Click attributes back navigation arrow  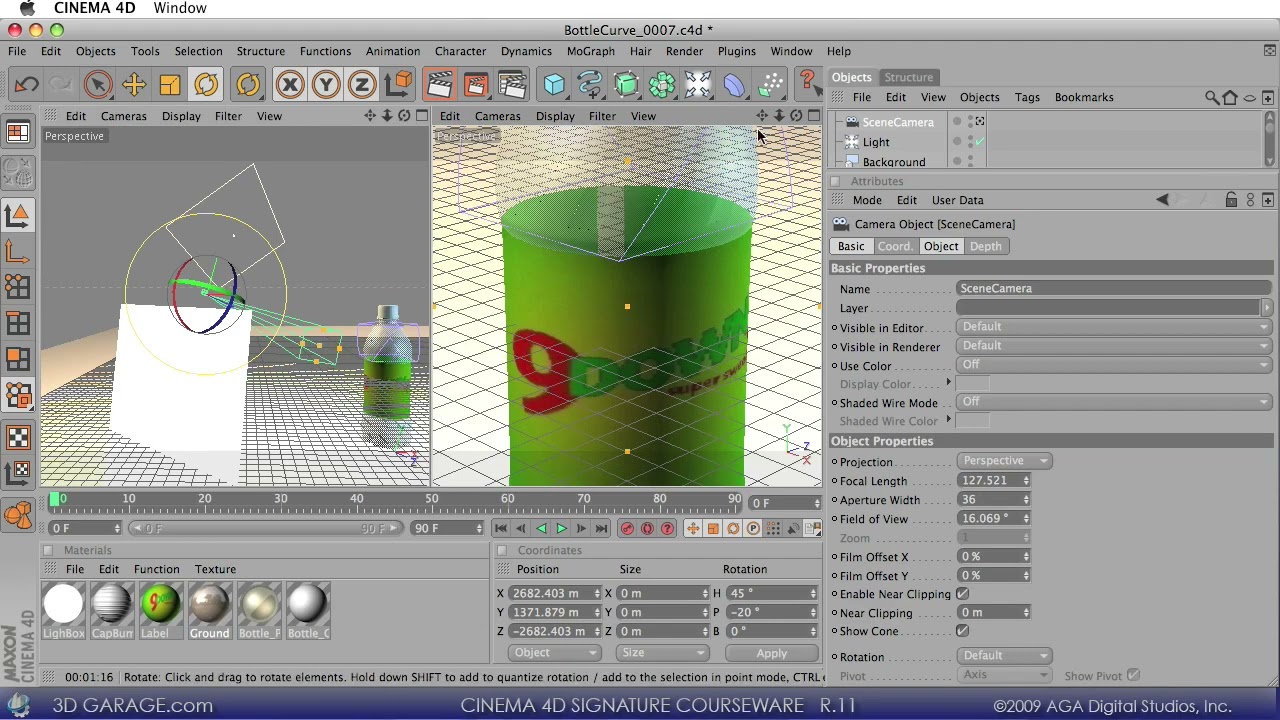coord(1162,200)
